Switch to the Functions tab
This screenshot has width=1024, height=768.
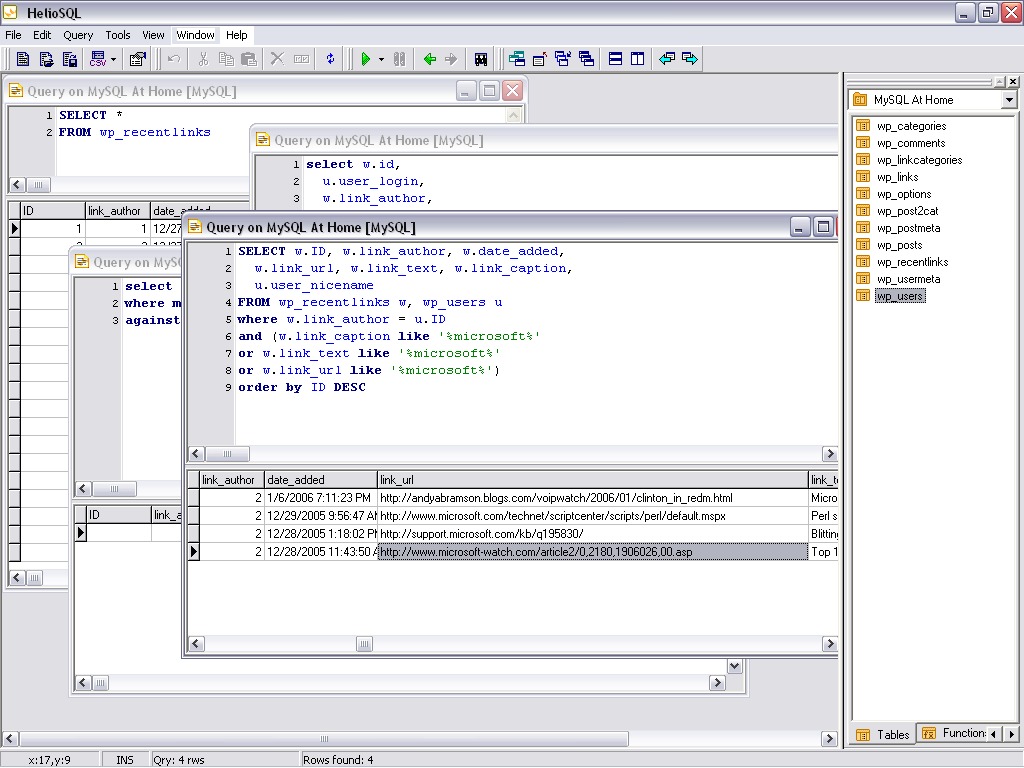[954, 733]
